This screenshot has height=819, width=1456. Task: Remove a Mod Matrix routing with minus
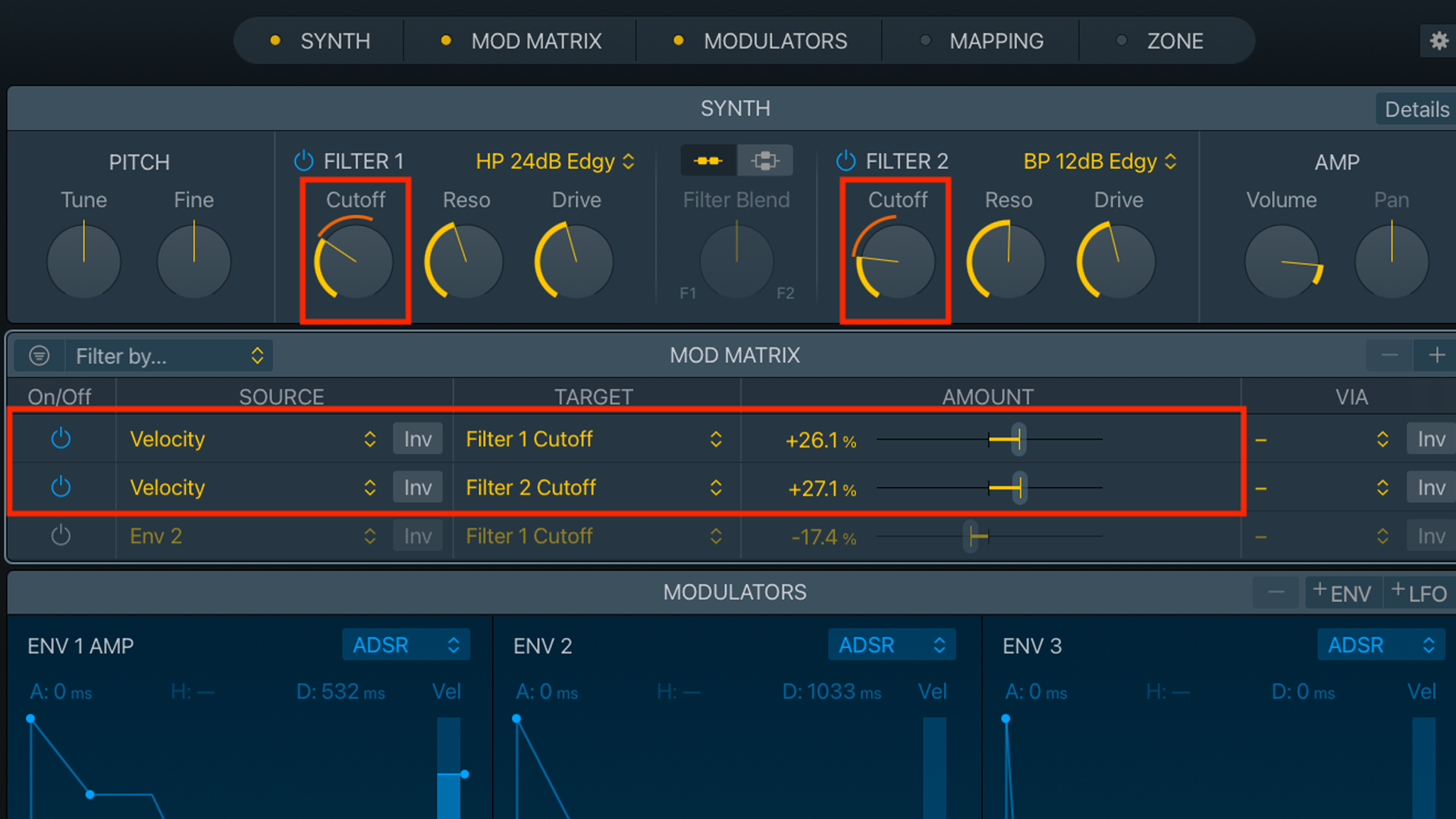click(1389, 355)
